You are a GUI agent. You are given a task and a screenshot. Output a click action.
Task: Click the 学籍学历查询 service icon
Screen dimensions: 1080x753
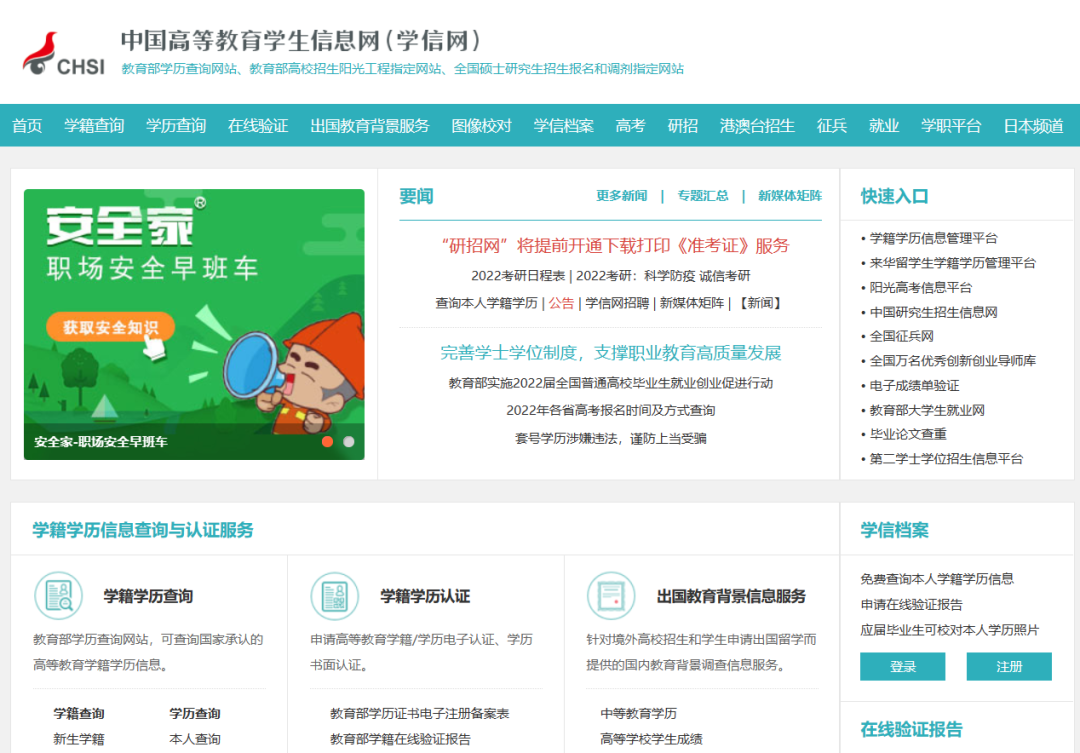(x=58, y=596)
